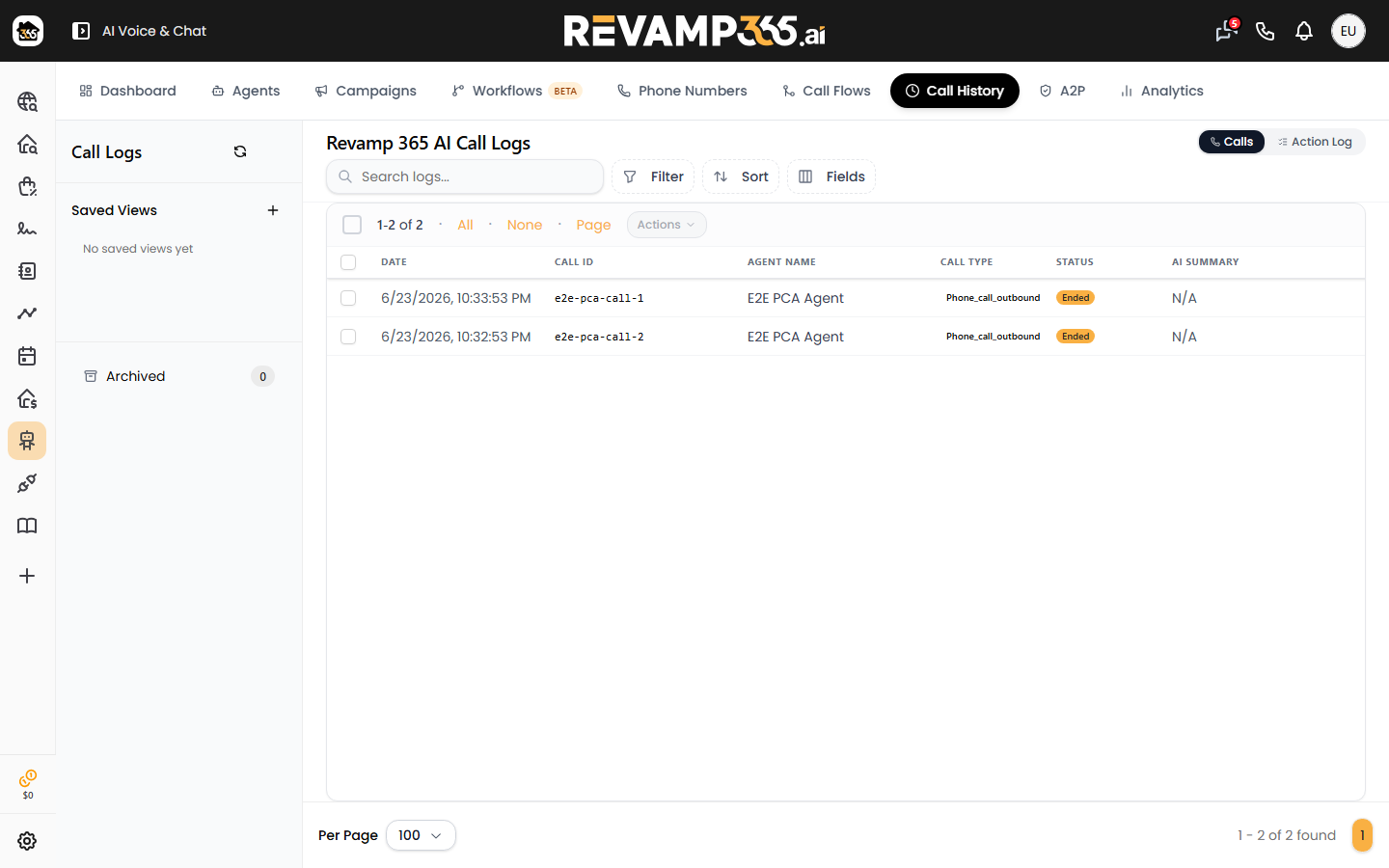The width and height of the screenshot is (1389, 868).
Task: Tick the checkbox for call e2e-pca-call-2
Action: pos(348,337)
